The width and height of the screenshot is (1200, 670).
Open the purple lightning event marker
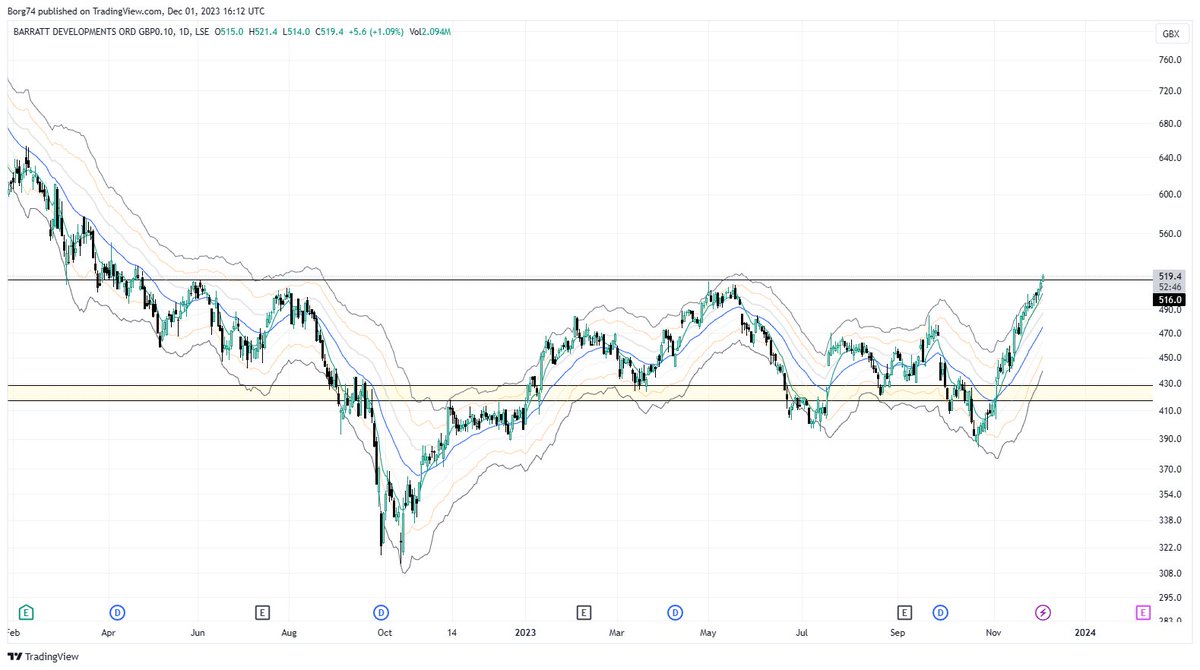[x=1042, y=611]
